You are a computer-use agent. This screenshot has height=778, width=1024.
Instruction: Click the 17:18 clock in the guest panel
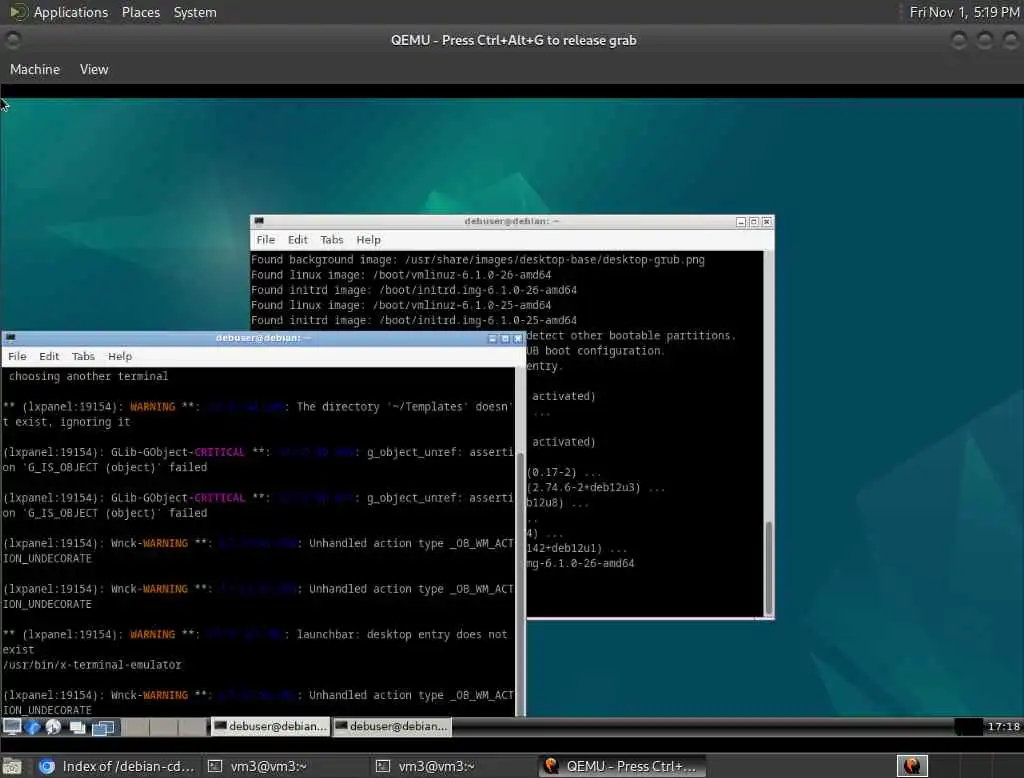(x=1003, y=726)
